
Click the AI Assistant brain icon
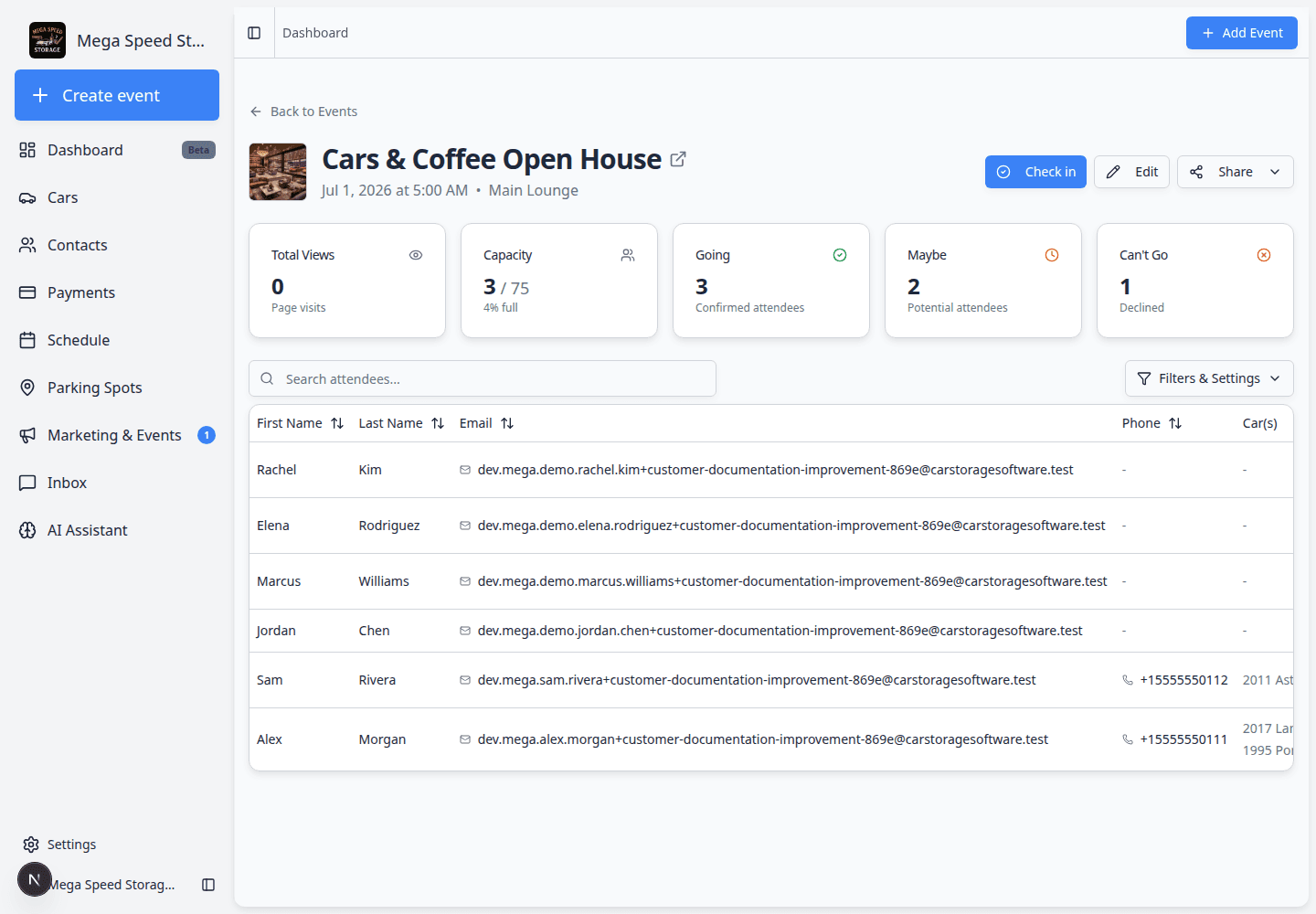[x=27, y=530]
